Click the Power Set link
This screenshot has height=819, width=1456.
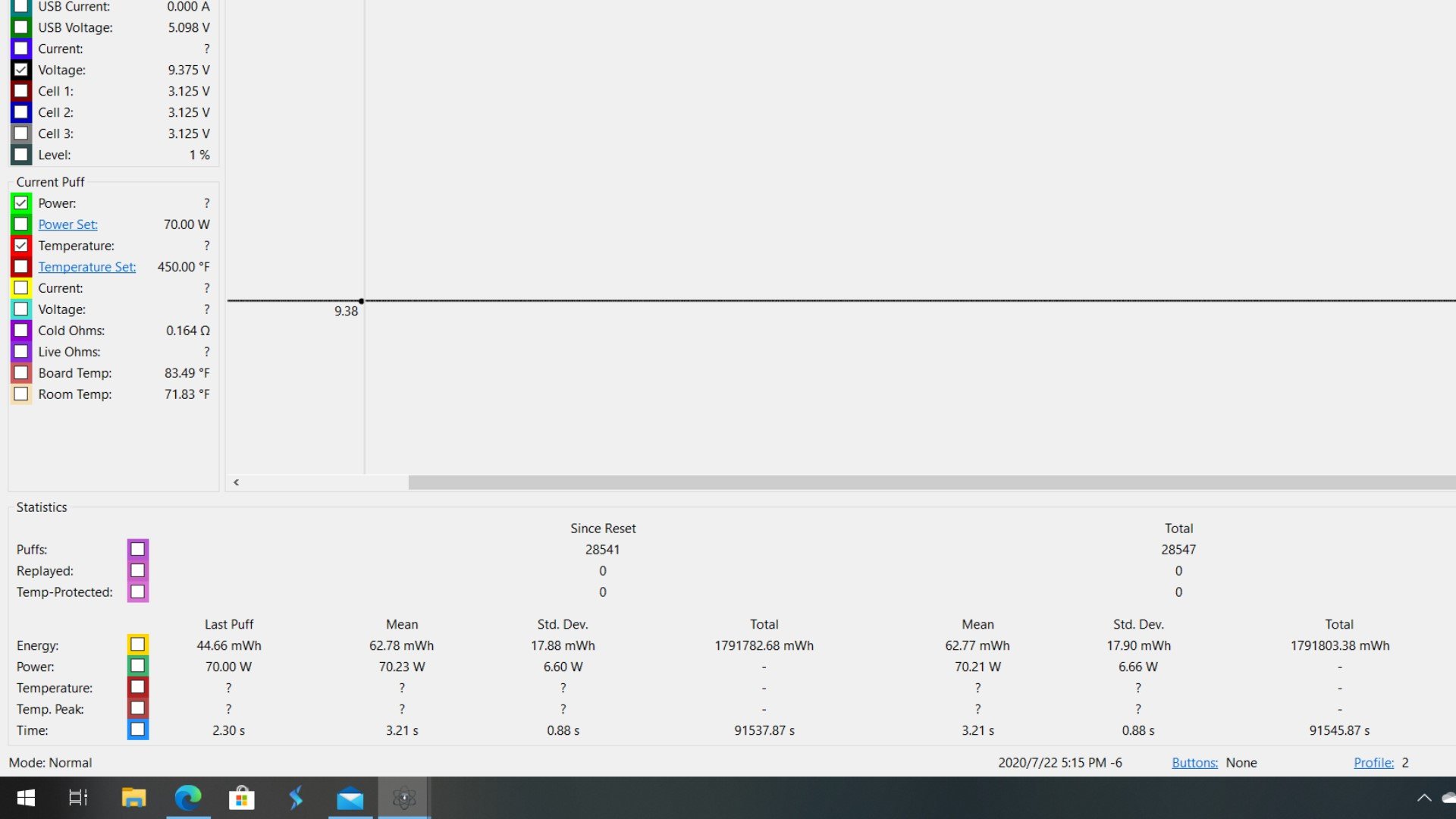pyautogui.click(x=67, y=224)
